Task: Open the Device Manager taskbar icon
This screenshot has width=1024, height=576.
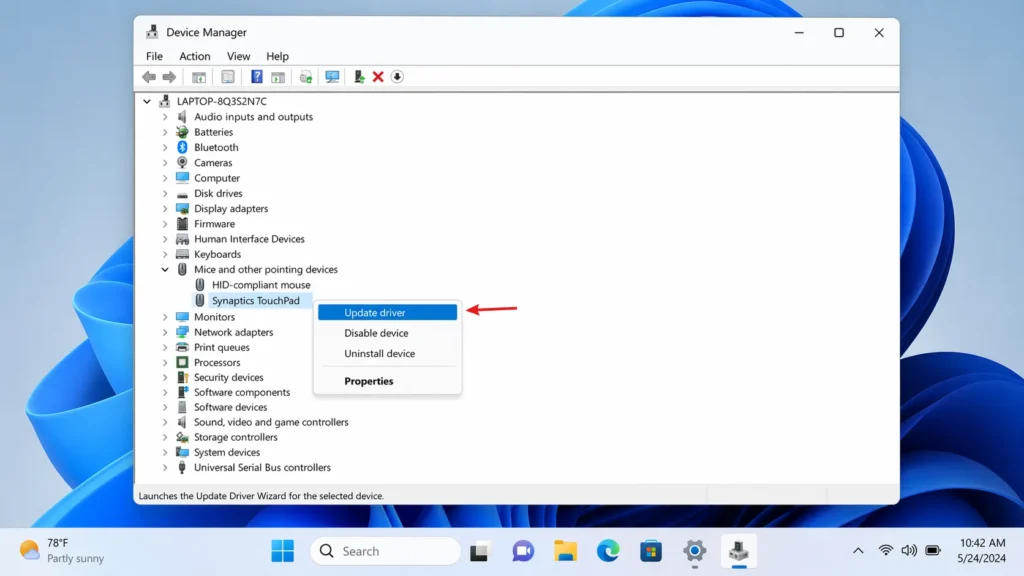Action: coord(738,550)
